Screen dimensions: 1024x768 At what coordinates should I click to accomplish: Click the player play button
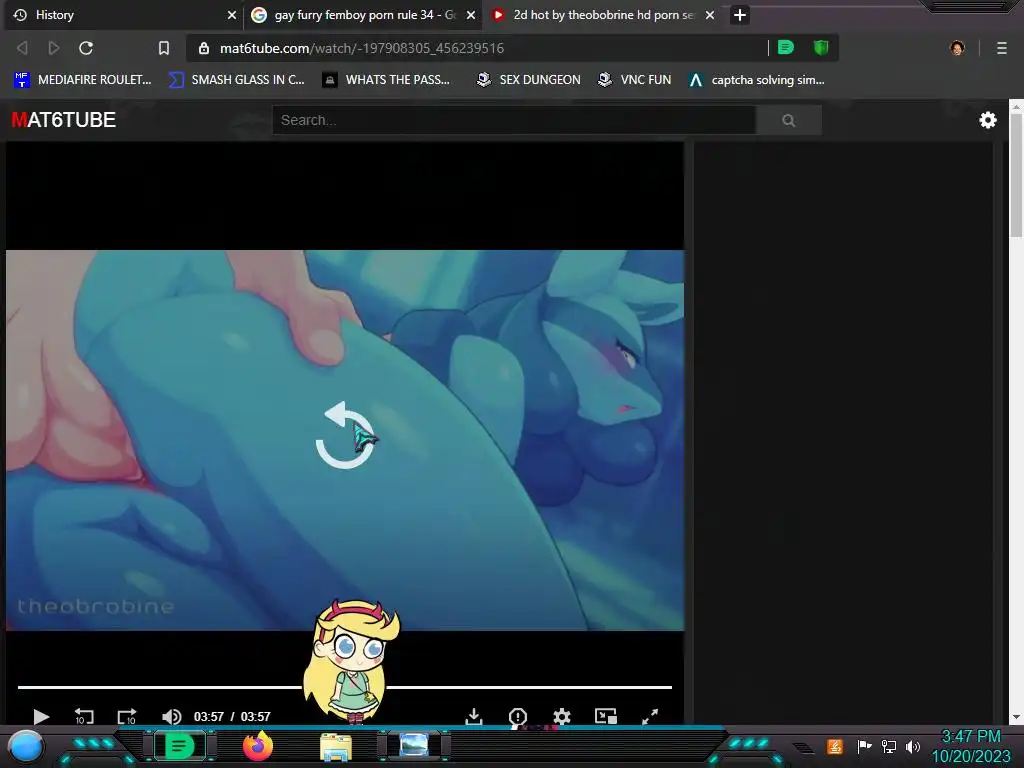[41, 716]
